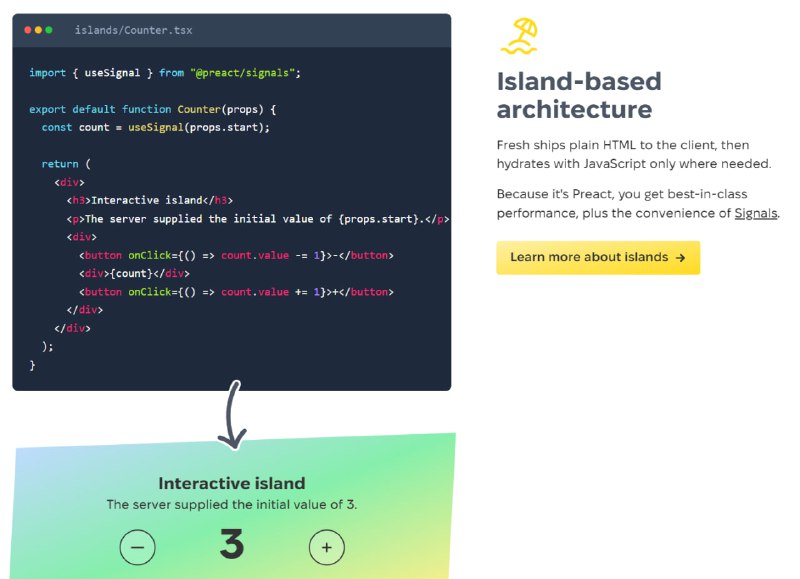The height and width of the screenshot is (579, 800).
Task: Click the green dot in code window
Action: click(x=49, y=30)
